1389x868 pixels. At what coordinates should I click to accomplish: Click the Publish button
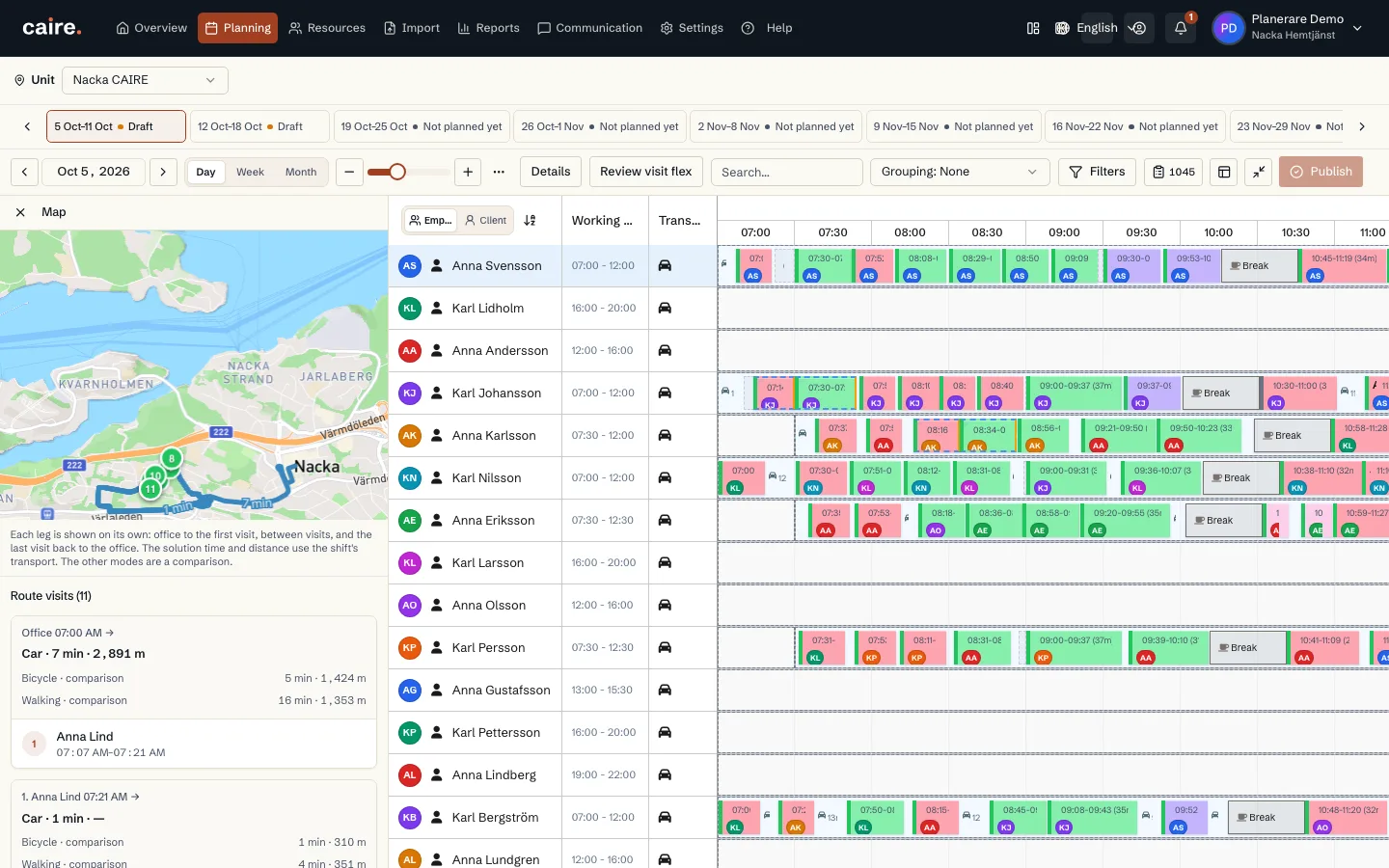click(1321, 172)
